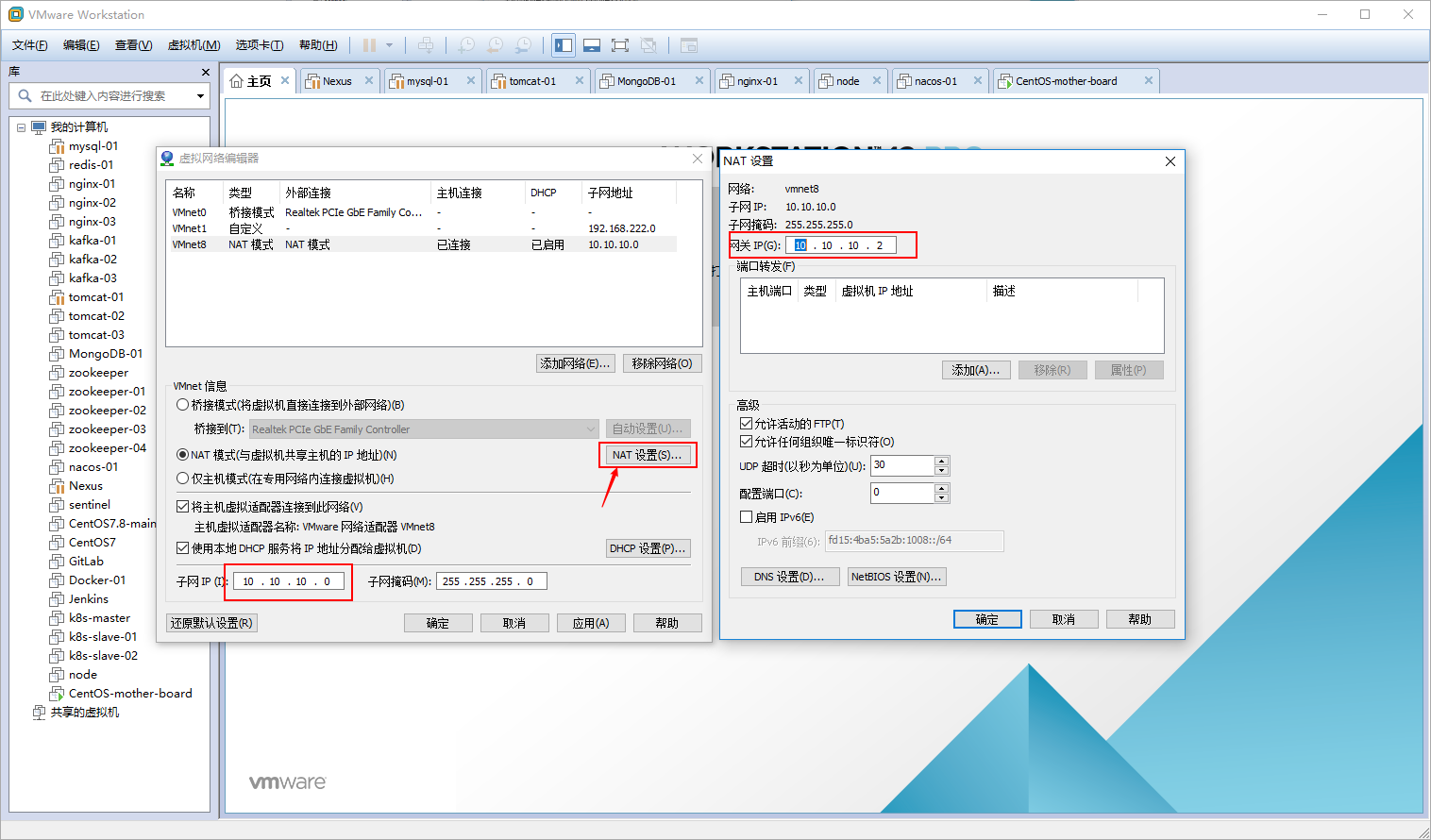
Task: Close the library panel with its X
Action: tap(206, 72)
